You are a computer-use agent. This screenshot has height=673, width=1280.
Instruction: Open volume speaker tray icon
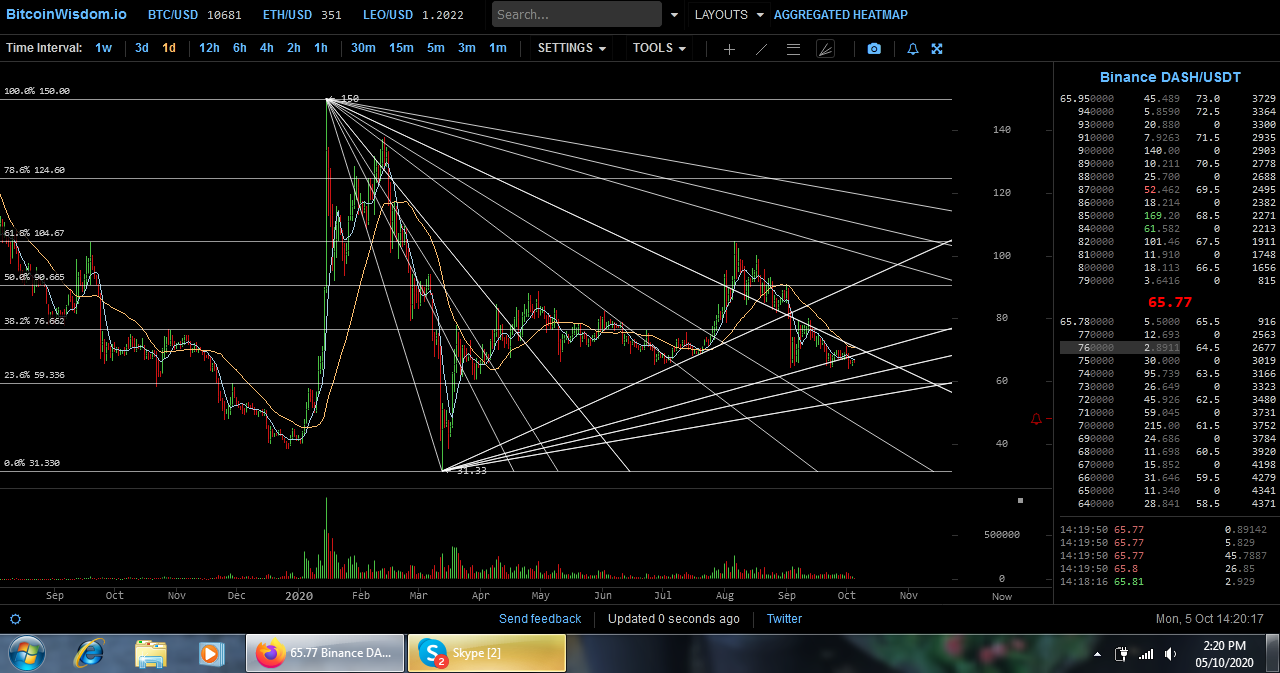1169,654
